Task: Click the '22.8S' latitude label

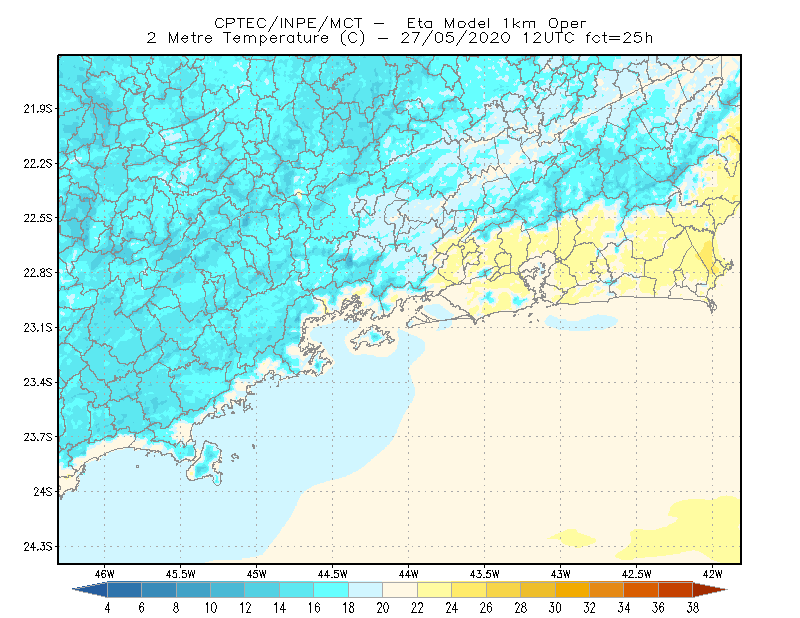Action: (x=38, y=273)
